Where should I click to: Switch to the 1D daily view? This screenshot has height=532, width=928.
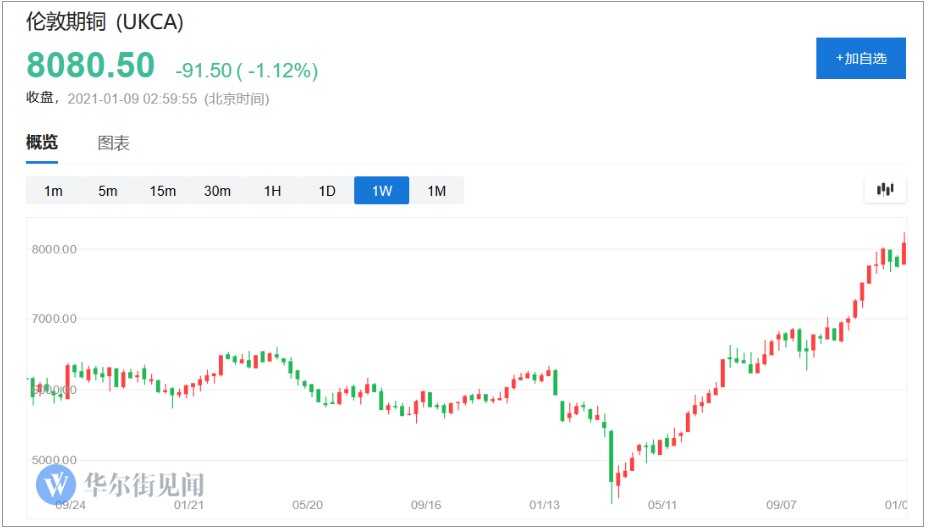click(x=327, y=191)
